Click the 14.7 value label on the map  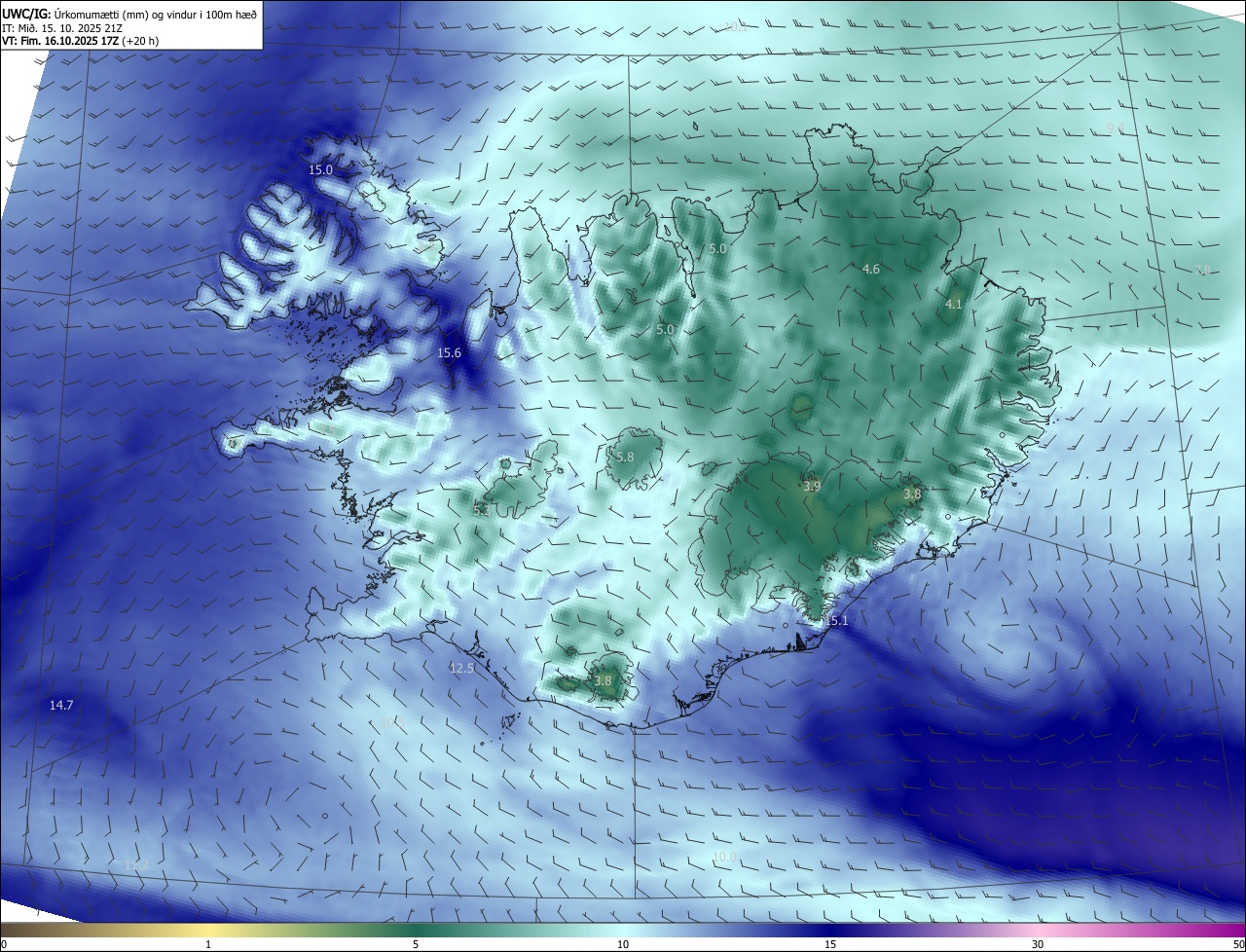(61, 705)
